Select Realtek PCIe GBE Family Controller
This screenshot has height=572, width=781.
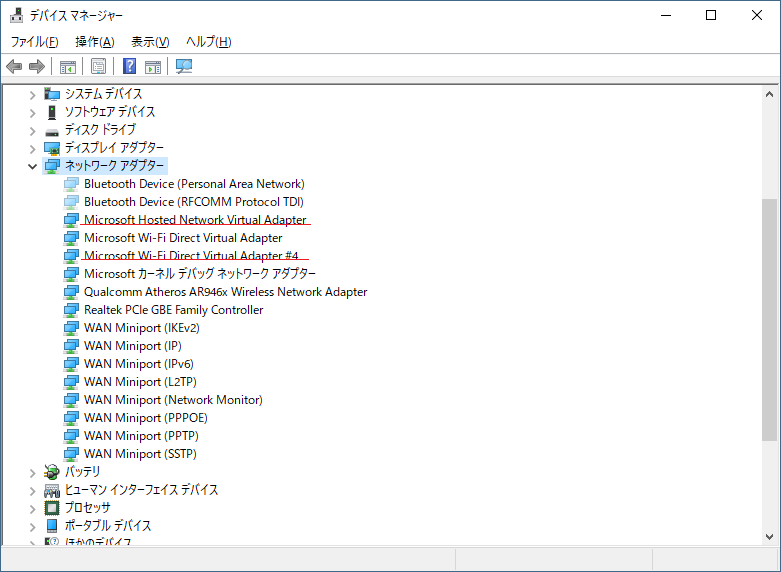coord(173,309)
